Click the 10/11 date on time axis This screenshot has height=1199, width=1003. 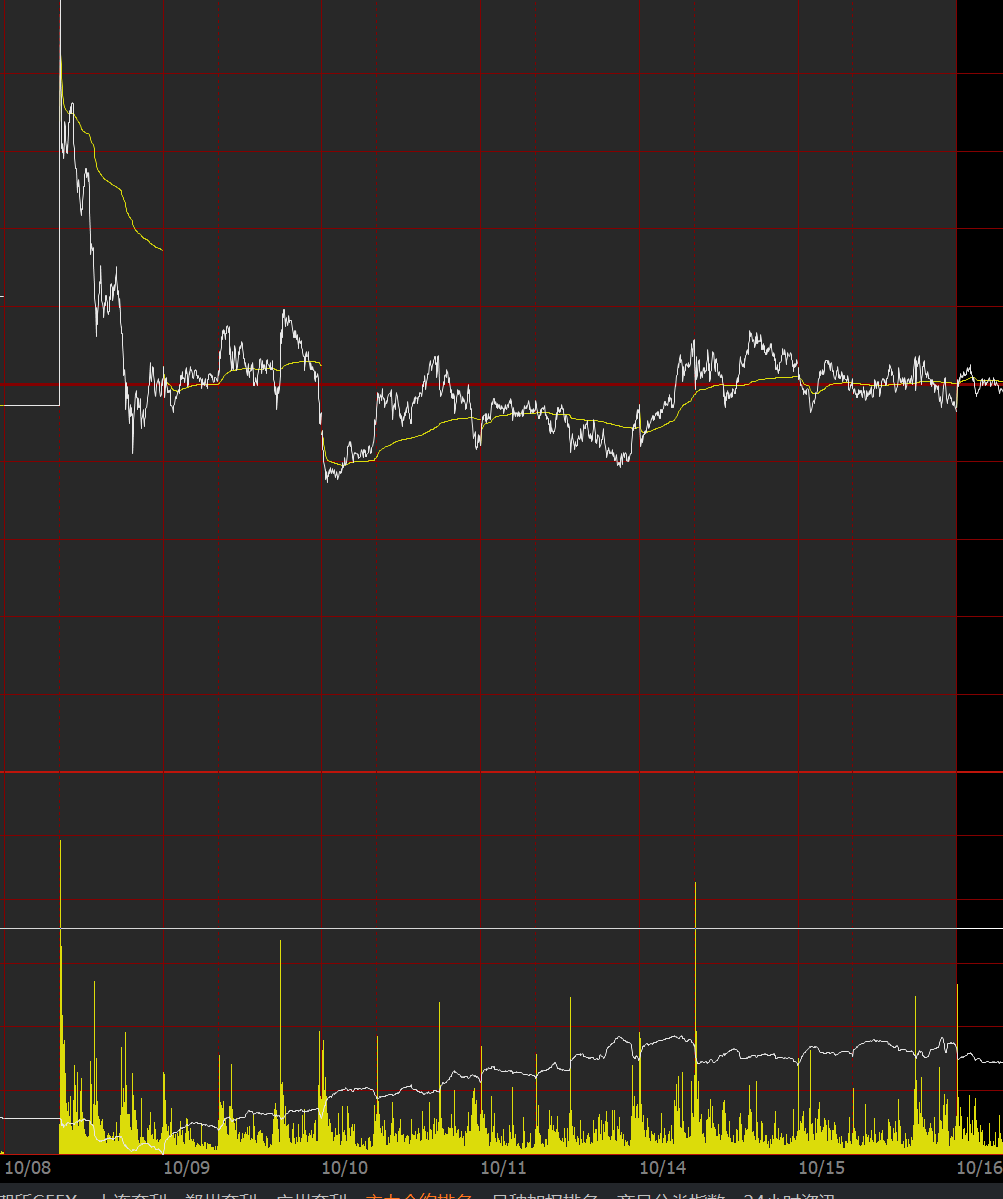[x=504, y=1167]
